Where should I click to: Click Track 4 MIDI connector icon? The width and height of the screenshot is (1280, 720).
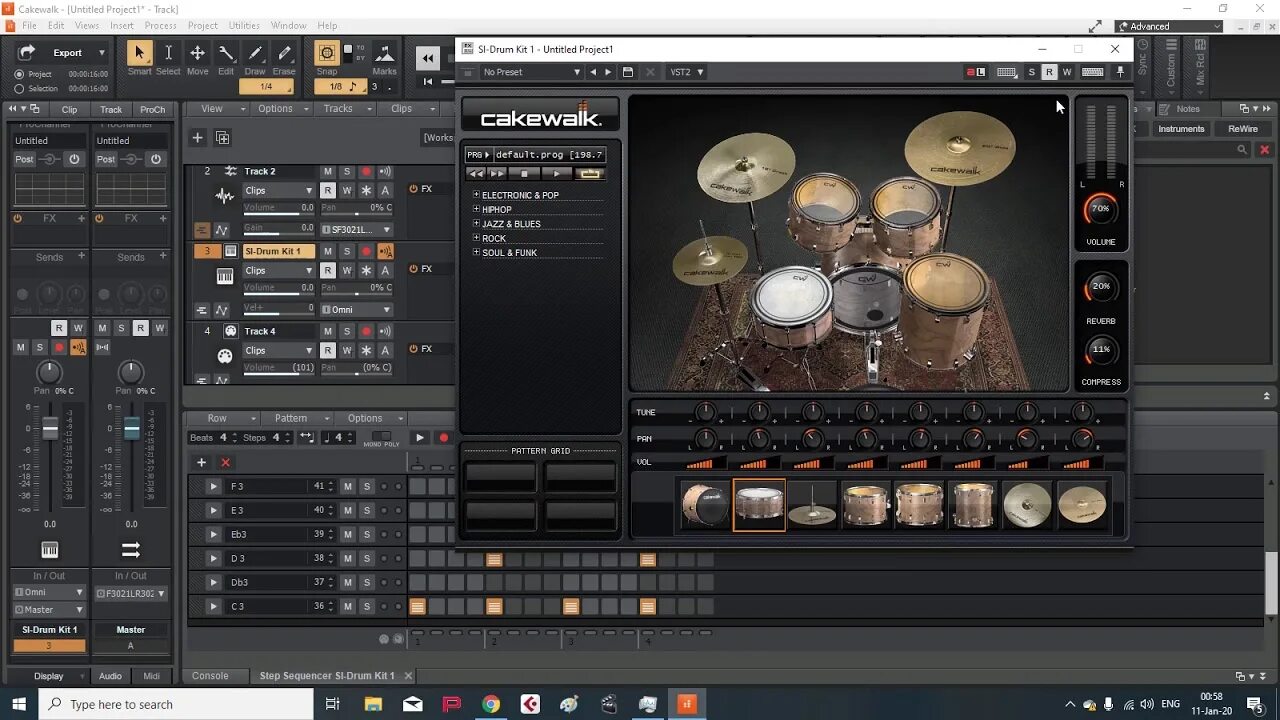[225, 356]
